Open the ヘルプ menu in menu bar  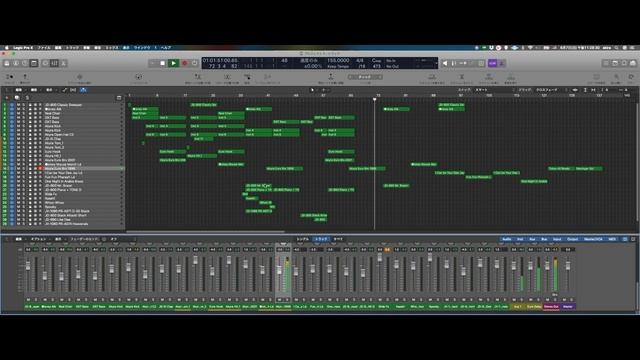click(x=165, y=48)
